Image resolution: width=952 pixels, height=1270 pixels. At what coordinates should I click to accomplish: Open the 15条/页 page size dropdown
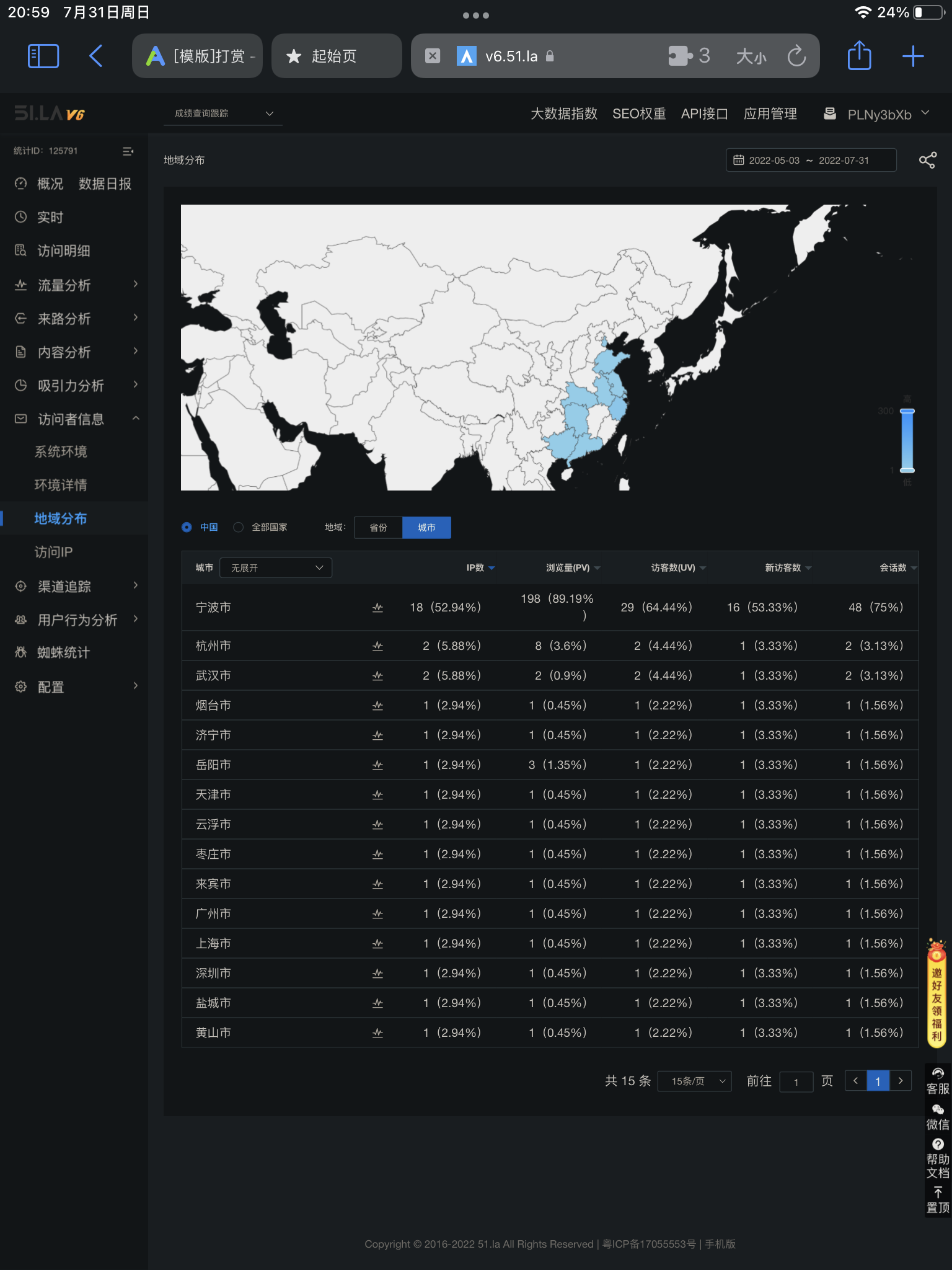click(x=695, y=1081)
